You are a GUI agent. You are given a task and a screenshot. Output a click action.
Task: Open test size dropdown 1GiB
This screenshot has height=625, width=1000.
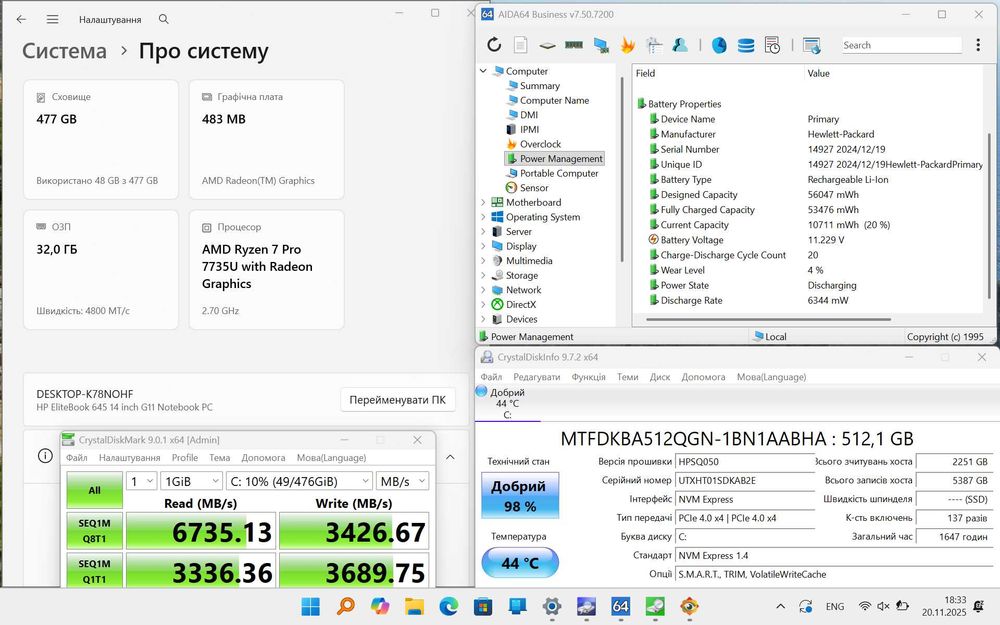pos(191,482)
